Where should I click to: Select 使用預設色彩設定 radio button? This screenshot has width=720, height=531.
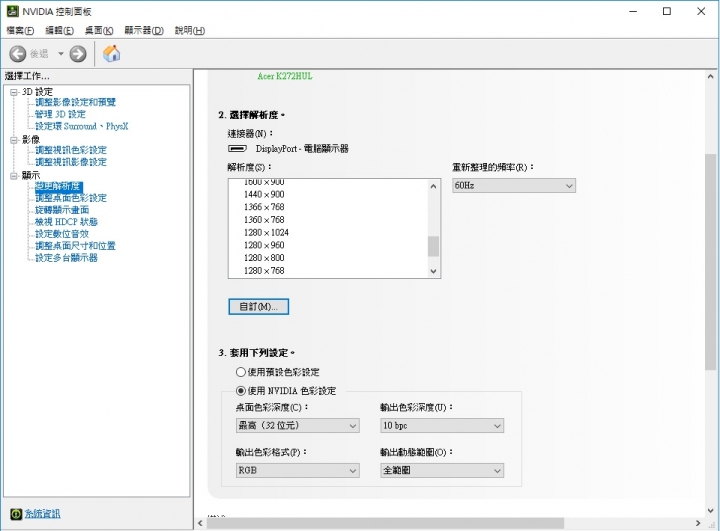tap(241, 372)
